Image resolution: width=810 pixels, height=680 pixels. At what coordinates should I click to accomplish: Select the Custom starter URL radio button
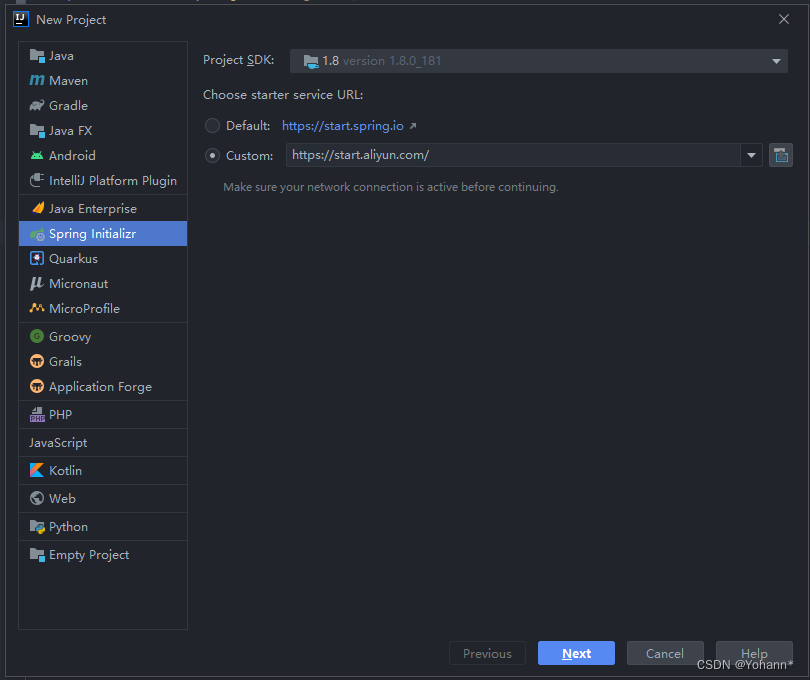212,156
